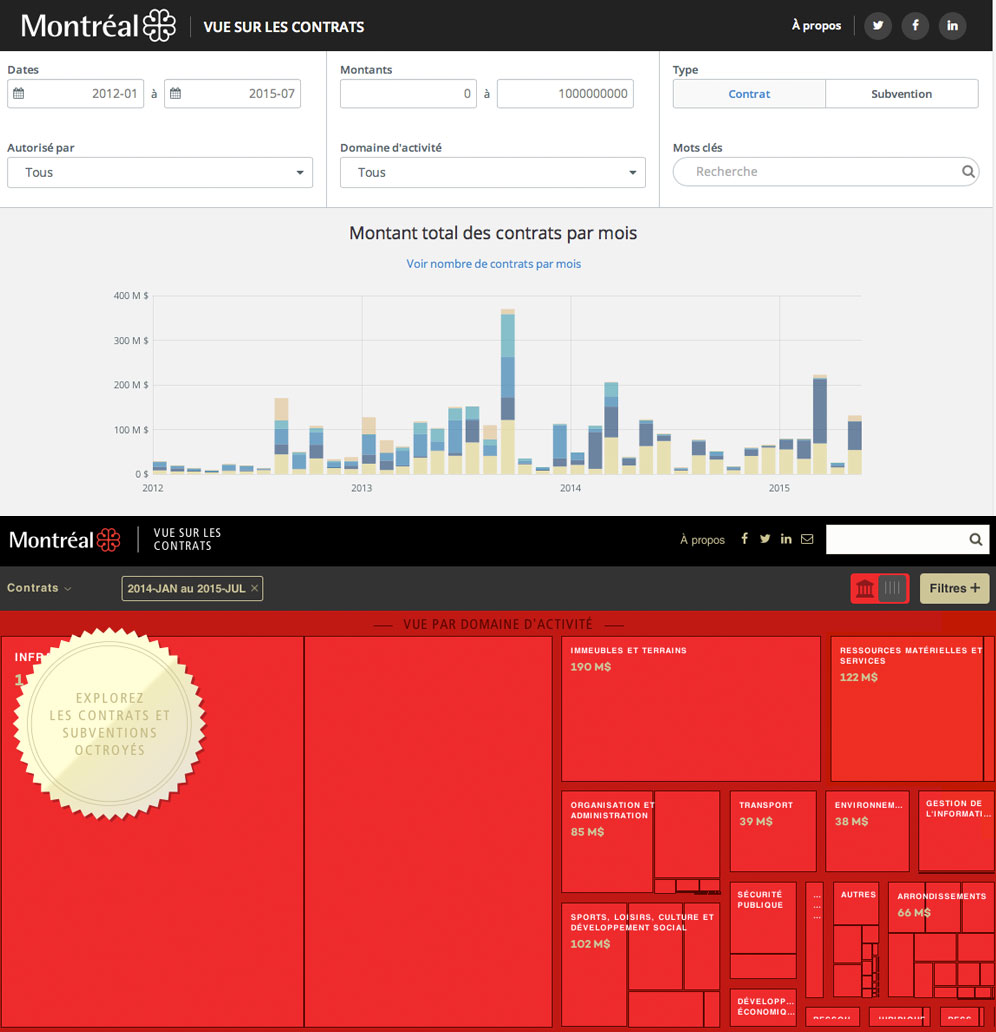
Task: Click search magnifier in lower header
Action: point(976,540)
